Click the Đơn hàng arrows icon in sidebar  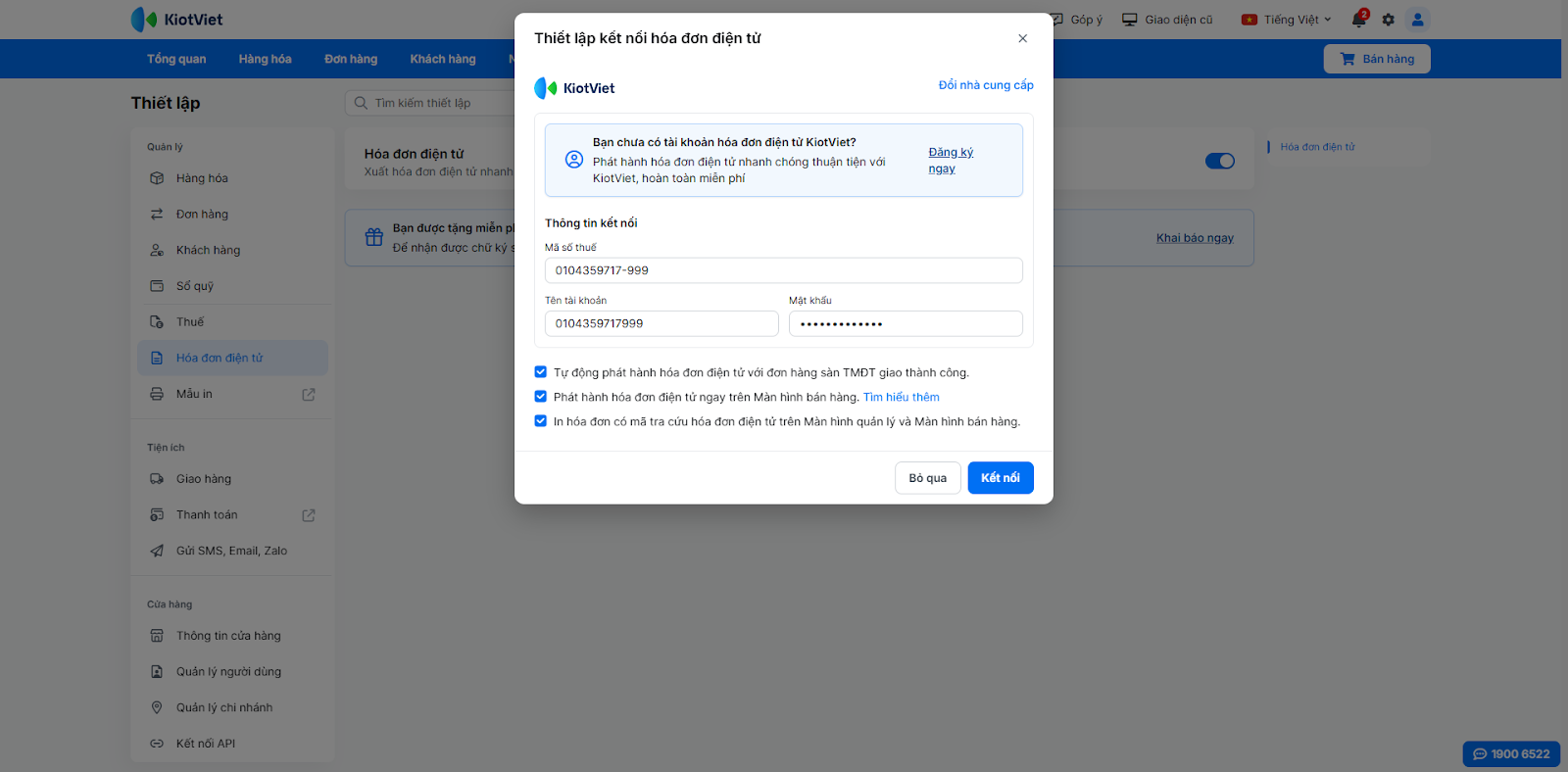click(157, 214)
